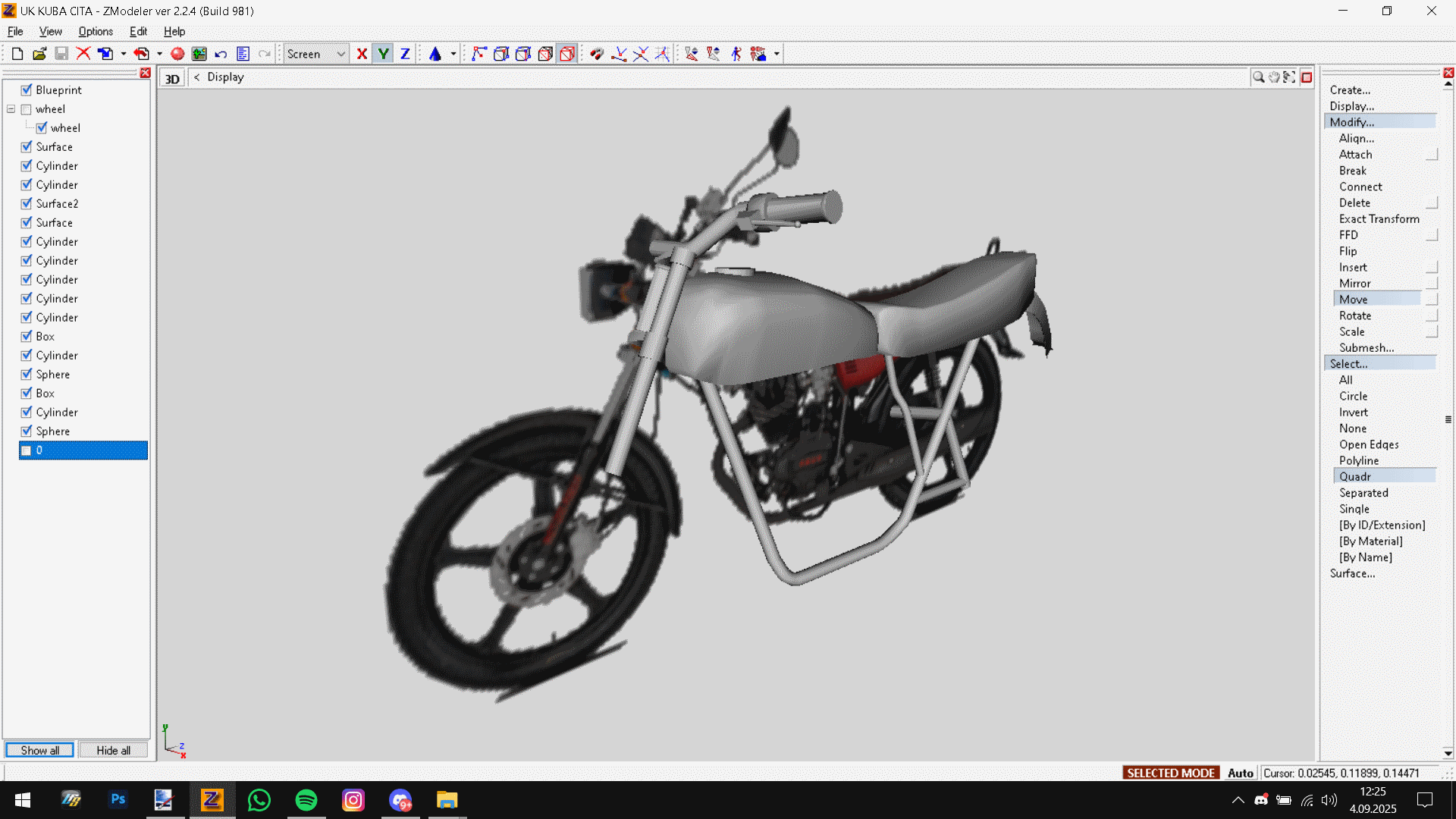Screen dimensions: 1456x819
Task: Uncheck the Blueprint object checkbox
Action: click(27, 89)
